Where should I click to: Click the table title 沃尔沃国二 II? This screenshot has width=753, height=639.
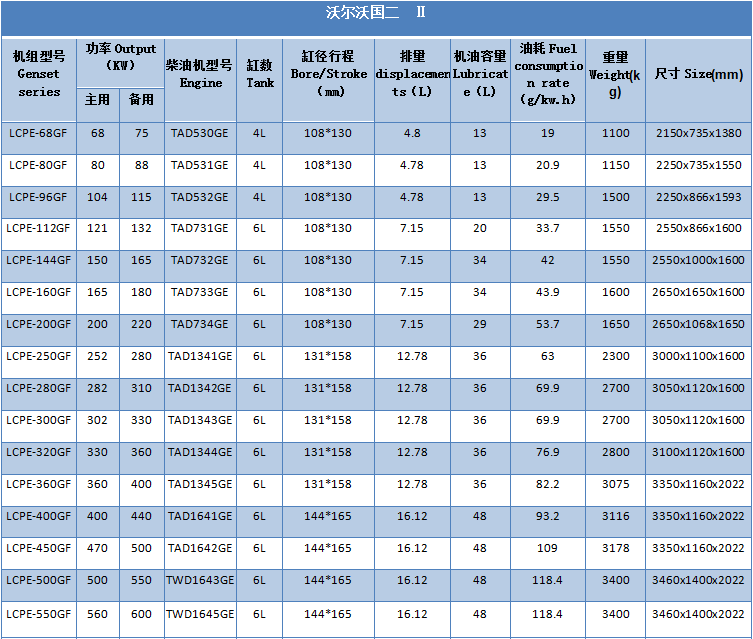(375, 13)
